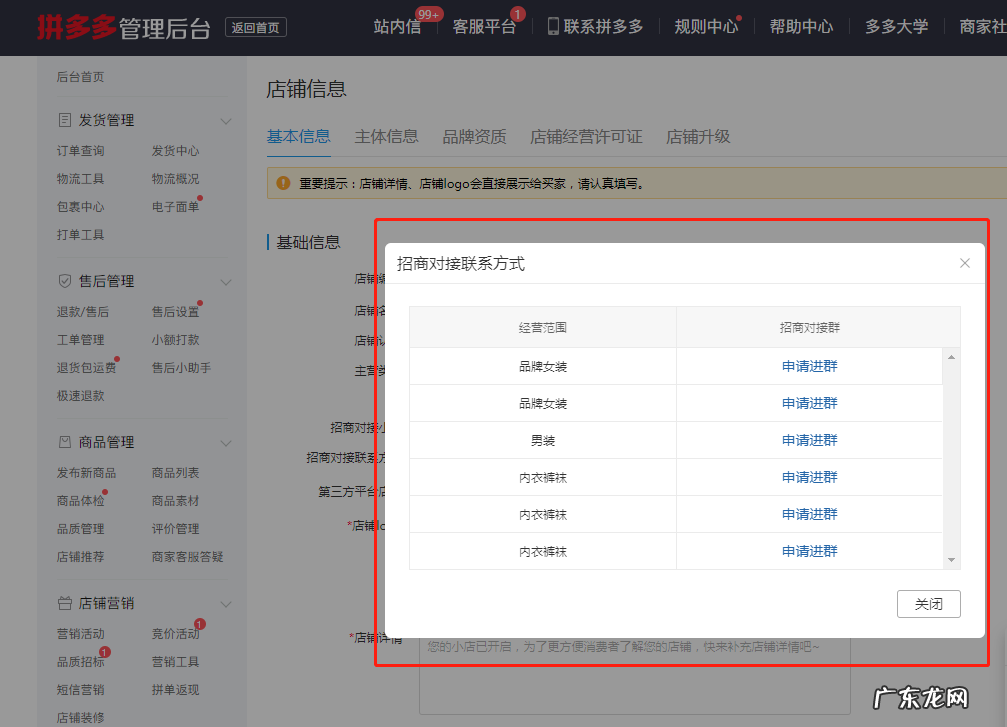
Task: Collapse the 店铺营销 section chevron
Action: coord(226,604)
